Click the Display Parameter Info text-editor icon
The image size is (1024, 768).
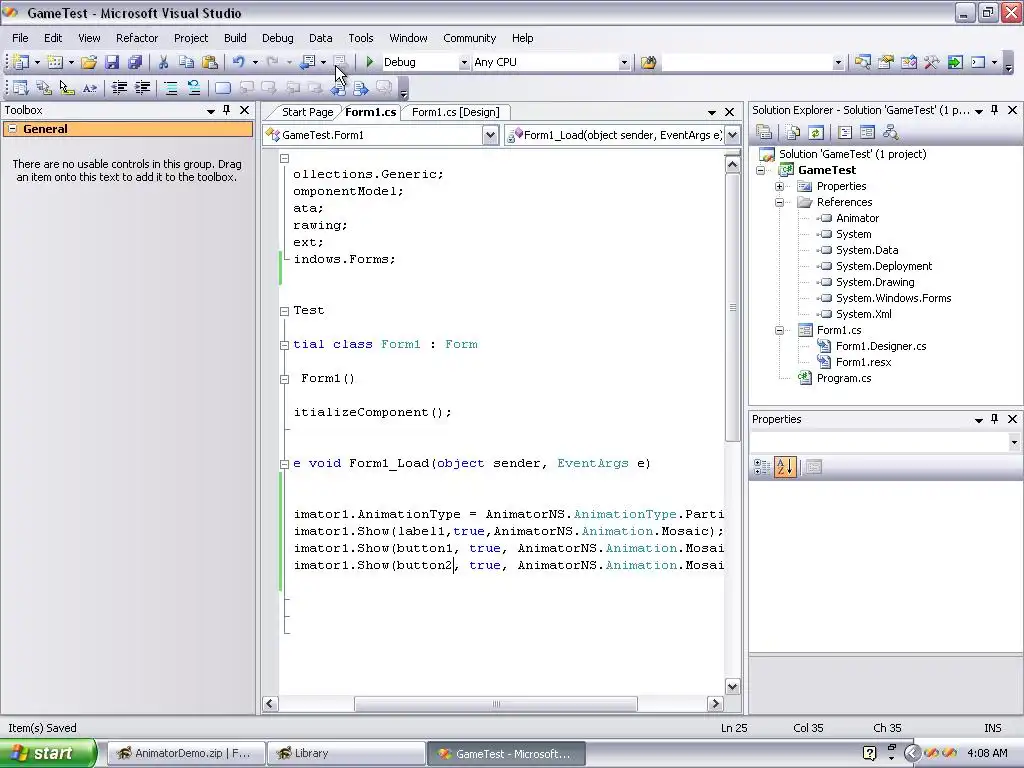(44, 88)
